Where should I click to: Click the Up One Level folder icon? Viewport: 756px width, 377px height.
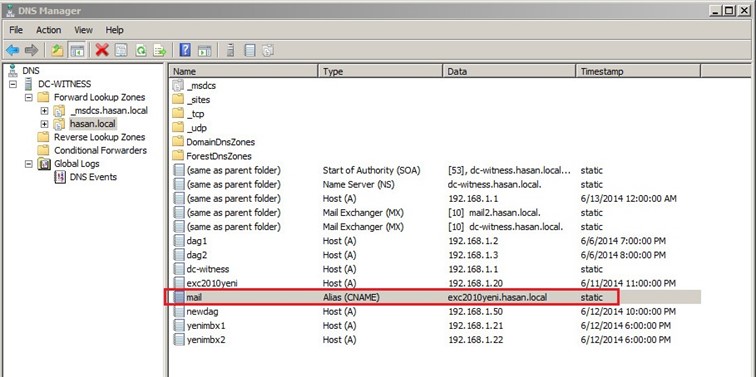pos(57,50)
